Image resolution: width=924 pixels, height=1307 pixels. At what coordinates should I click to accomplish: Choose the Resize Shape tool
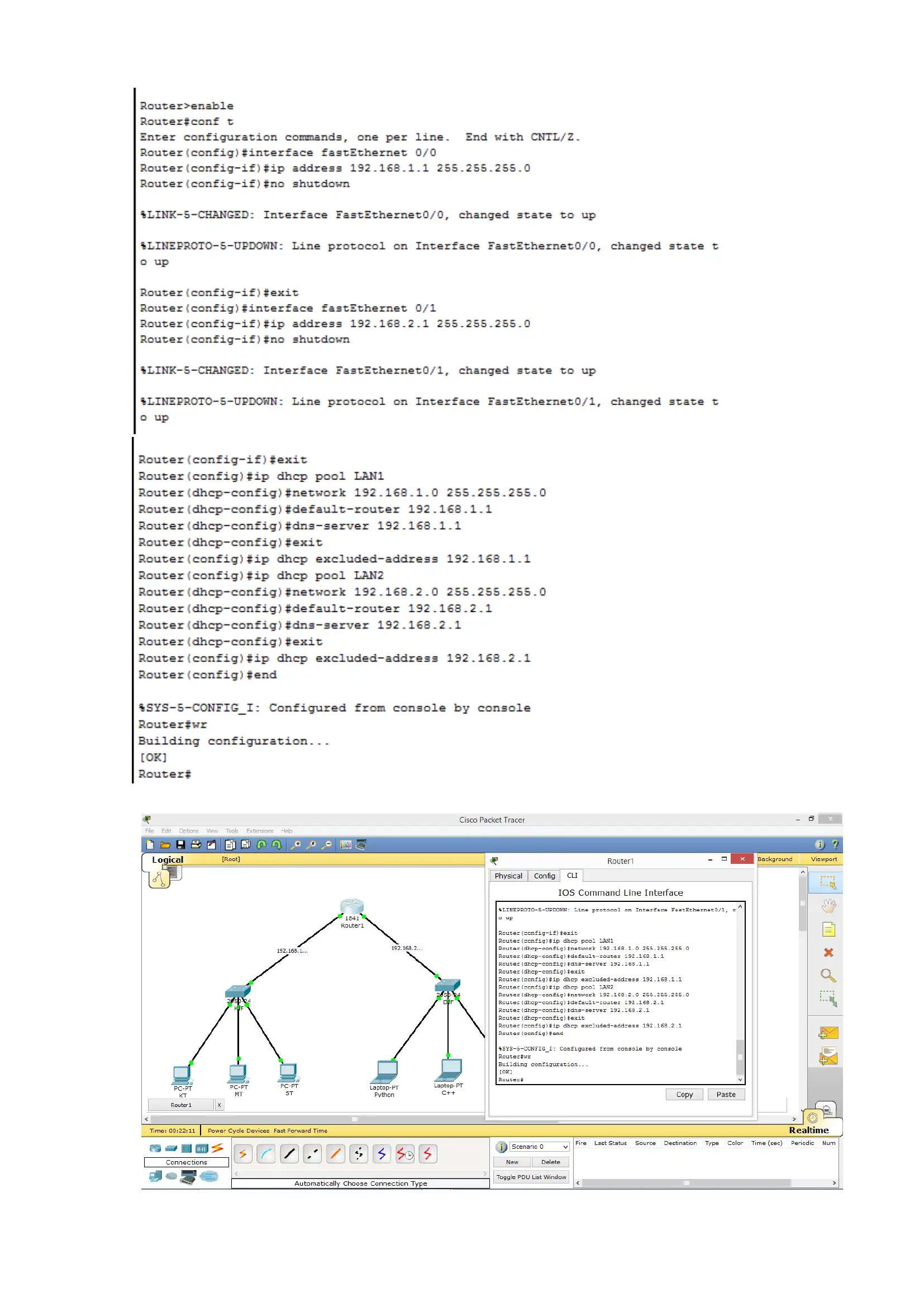[x=828, y=999]
